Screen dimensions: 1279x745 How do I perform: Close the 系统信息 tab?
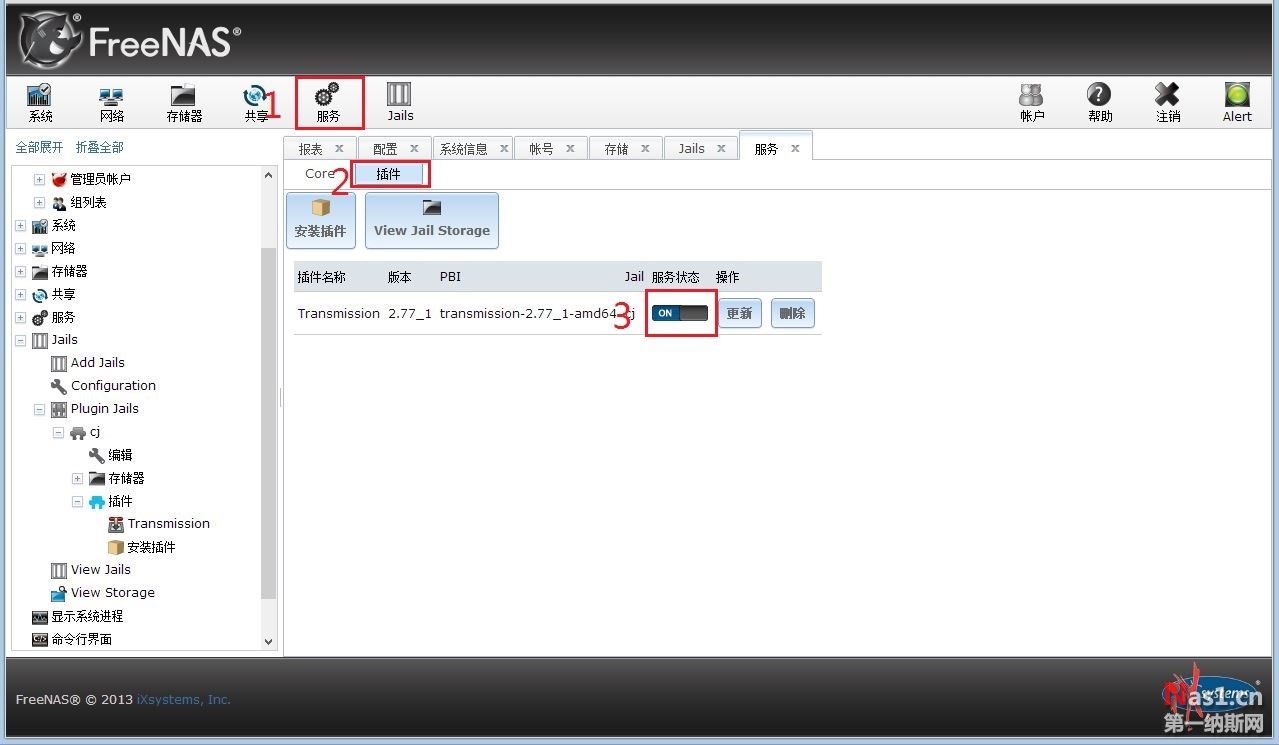click(504, 148)
